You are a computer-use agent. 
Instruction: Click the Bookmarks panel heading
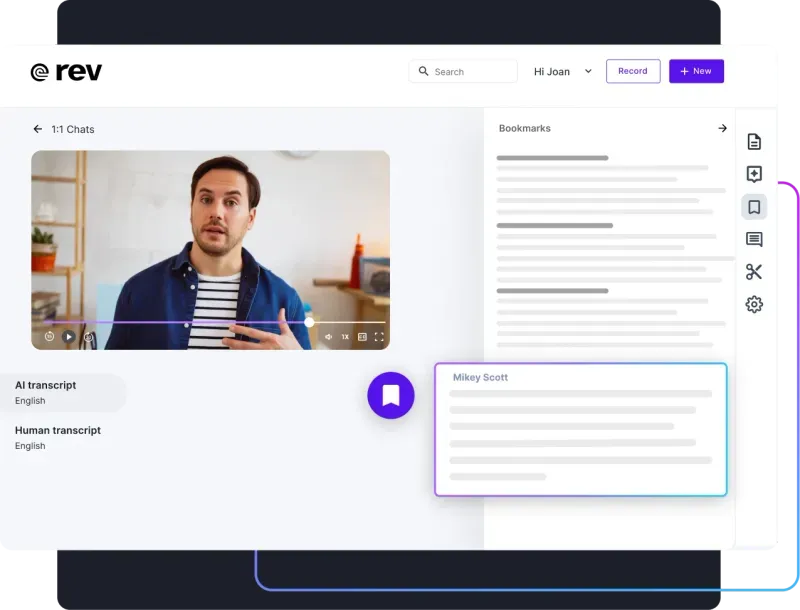tap(524, 129)
